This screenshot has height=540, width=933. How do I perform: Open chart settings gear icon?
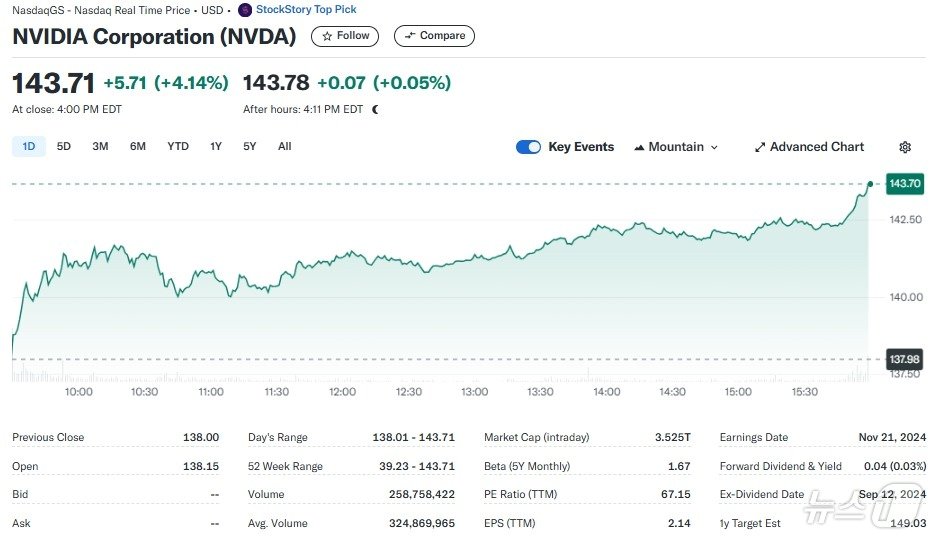pos(905,147)
